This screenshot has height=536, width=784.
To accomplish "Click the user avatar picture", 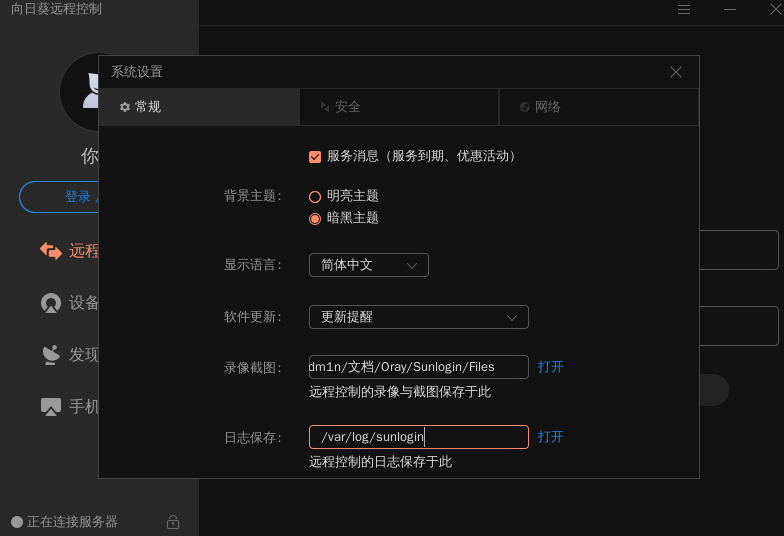I will (80, 92).
